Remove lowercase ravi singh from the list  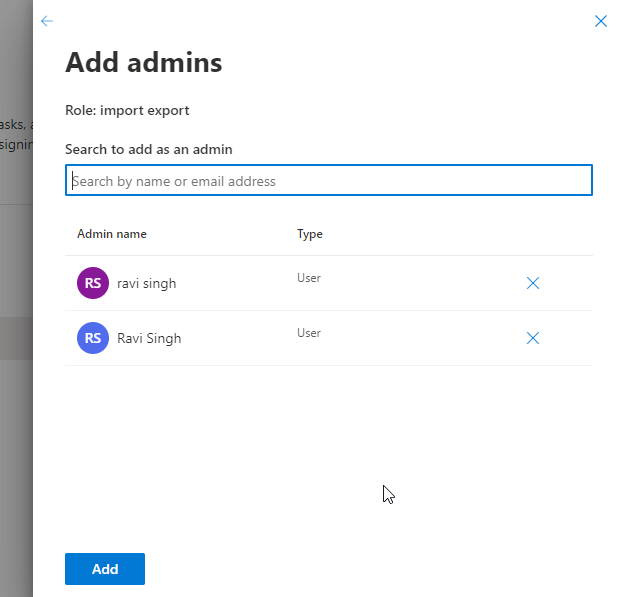533,283
